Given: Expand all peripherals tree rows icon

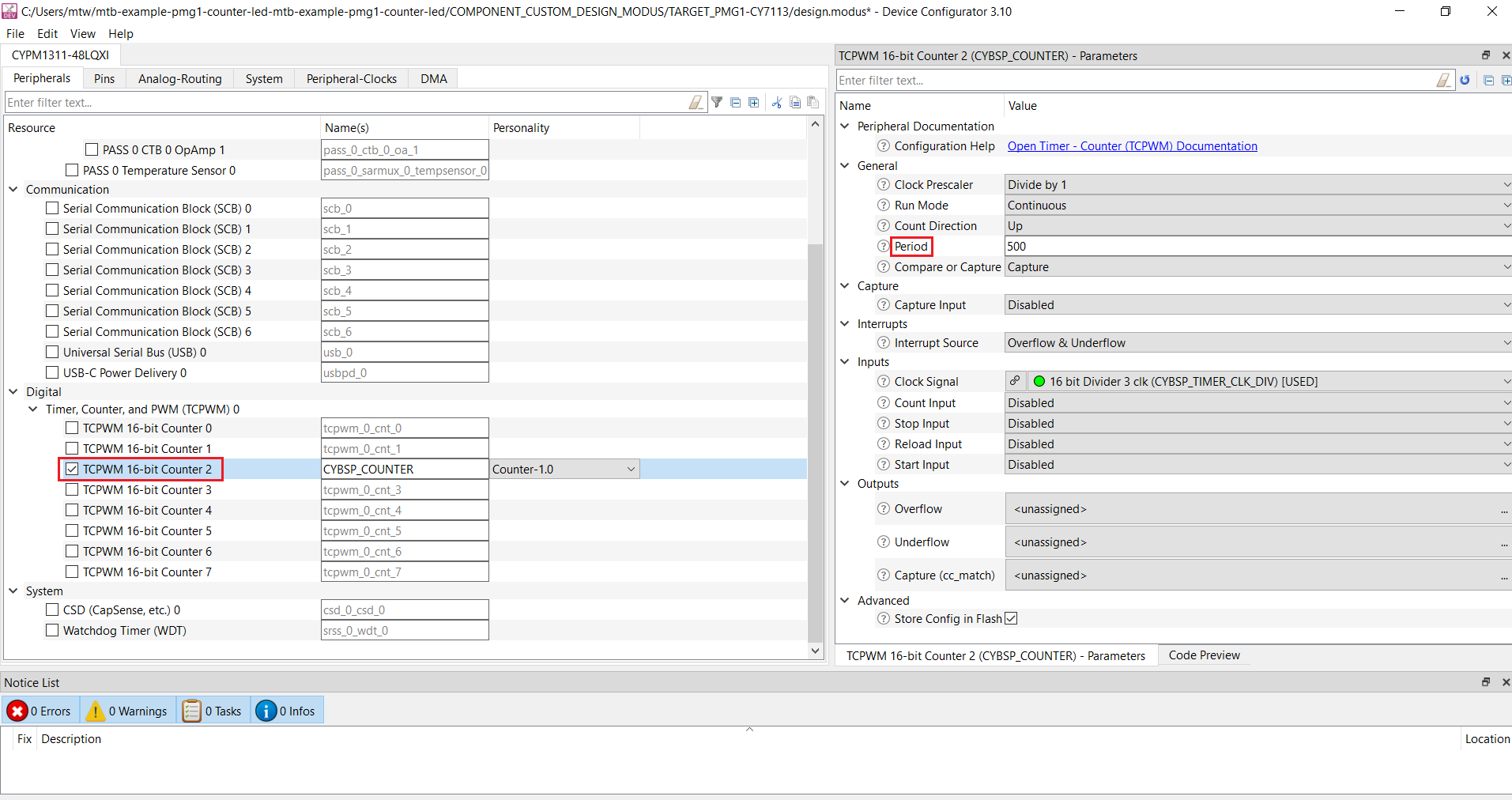Looking at the screenshot, I should click(x=754, y=102).
